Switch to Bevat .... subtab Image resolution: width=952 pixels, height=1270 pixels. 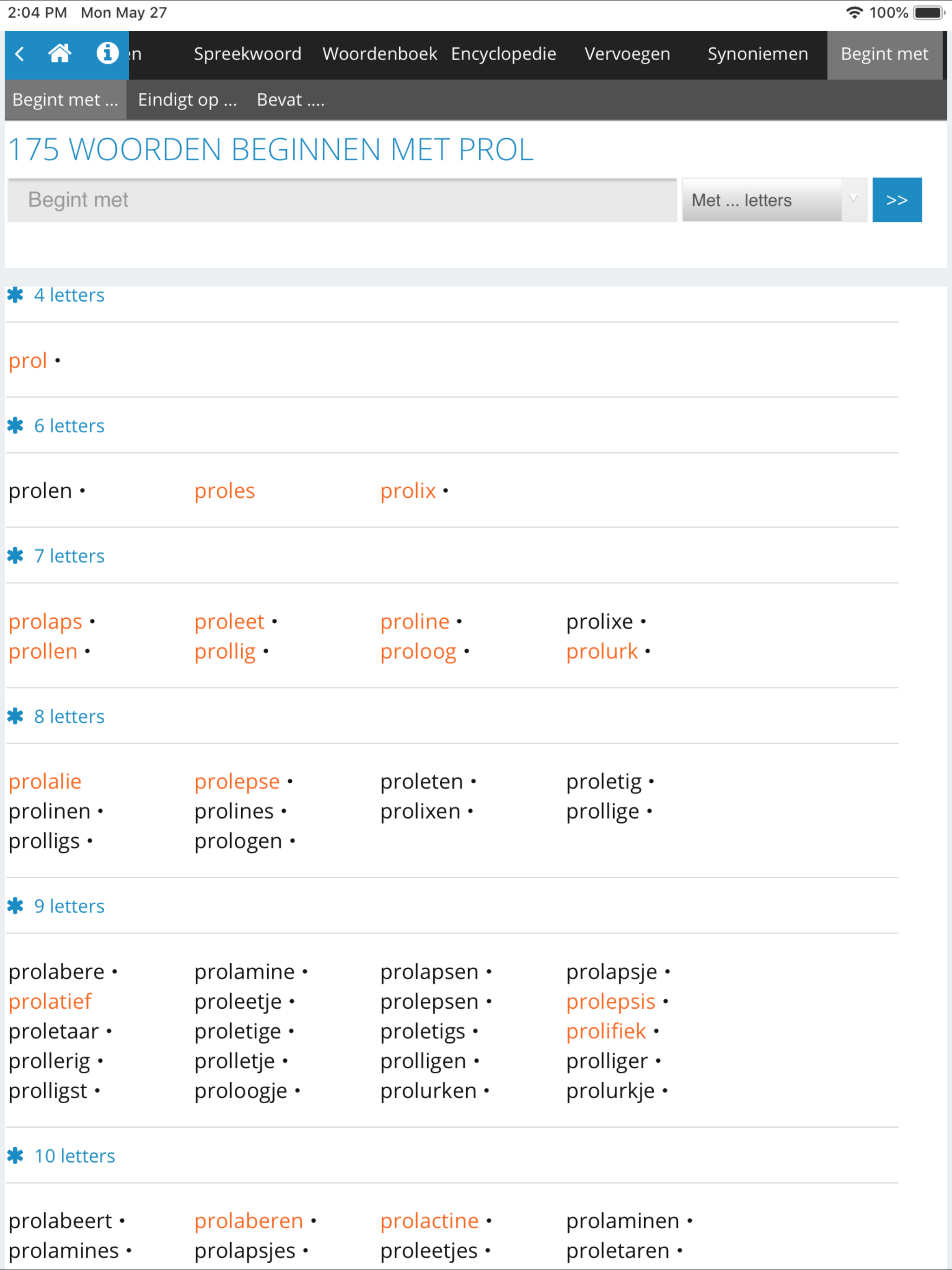[291, 100]
